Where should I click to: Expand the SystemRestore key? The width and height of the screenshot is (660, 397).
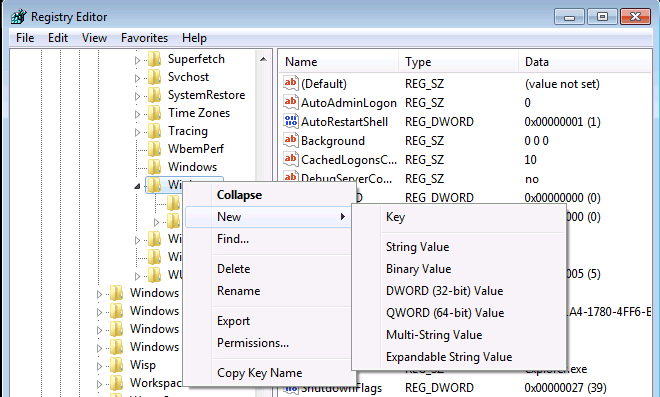click(137, 96)
